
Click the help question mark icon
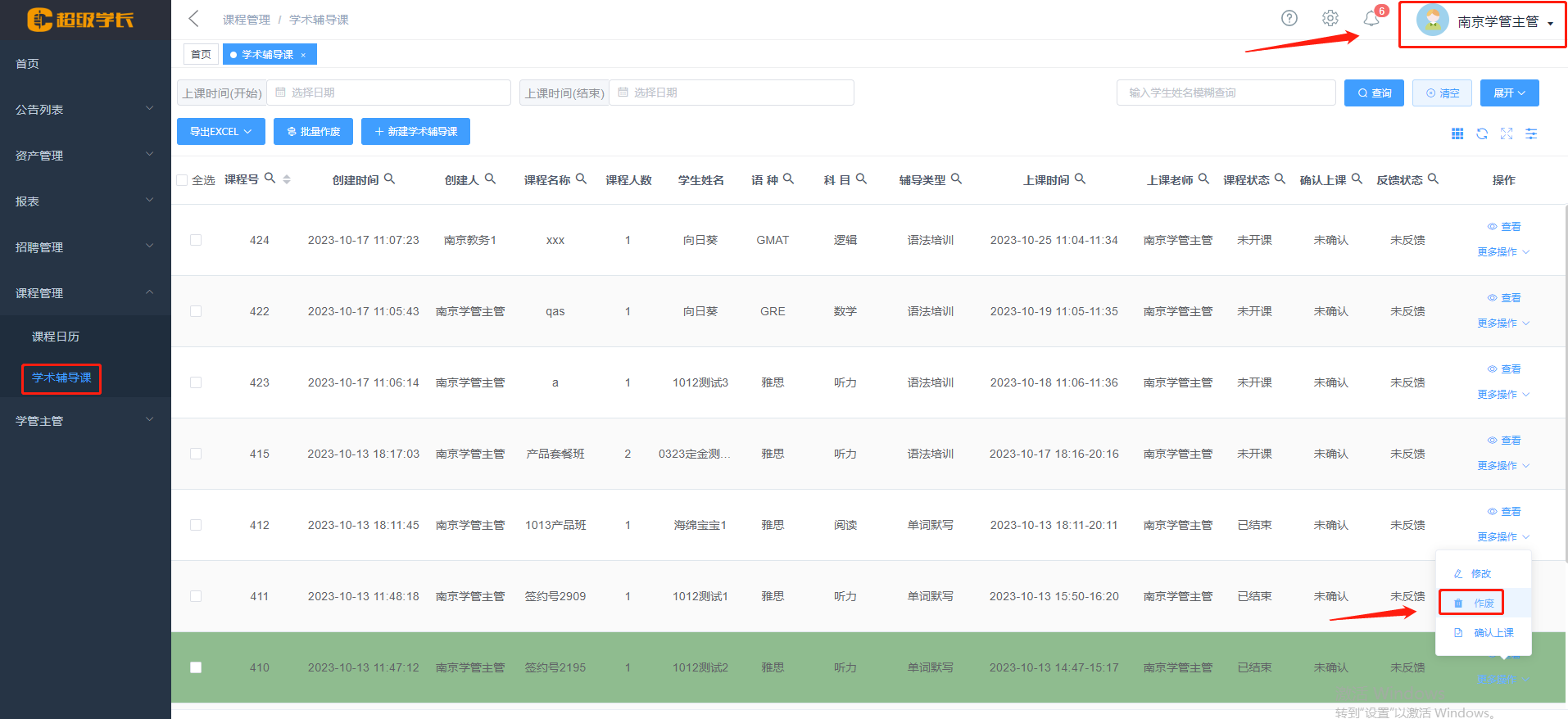1289,18
